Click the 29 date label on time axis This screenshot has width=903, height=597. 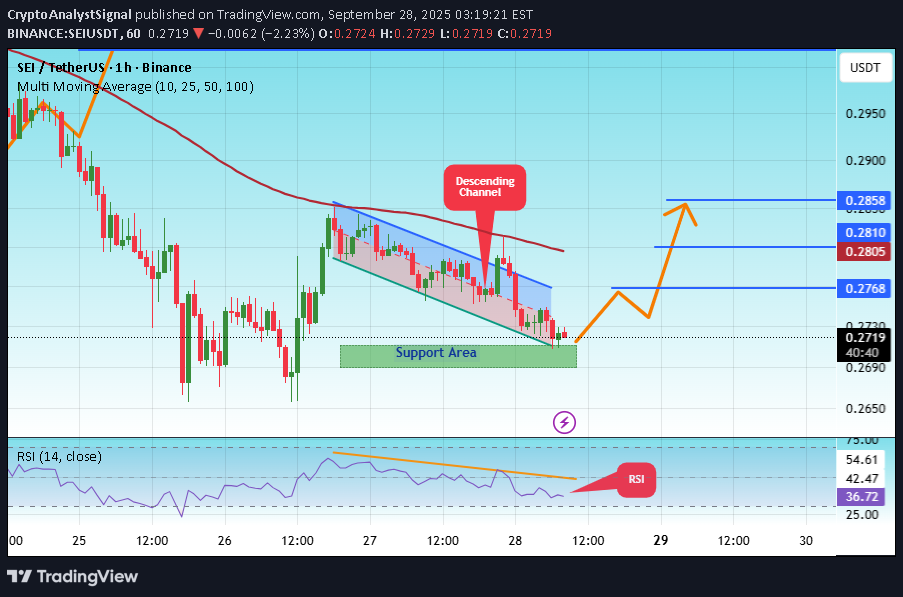pyautogui.click(x=661, y=540)
